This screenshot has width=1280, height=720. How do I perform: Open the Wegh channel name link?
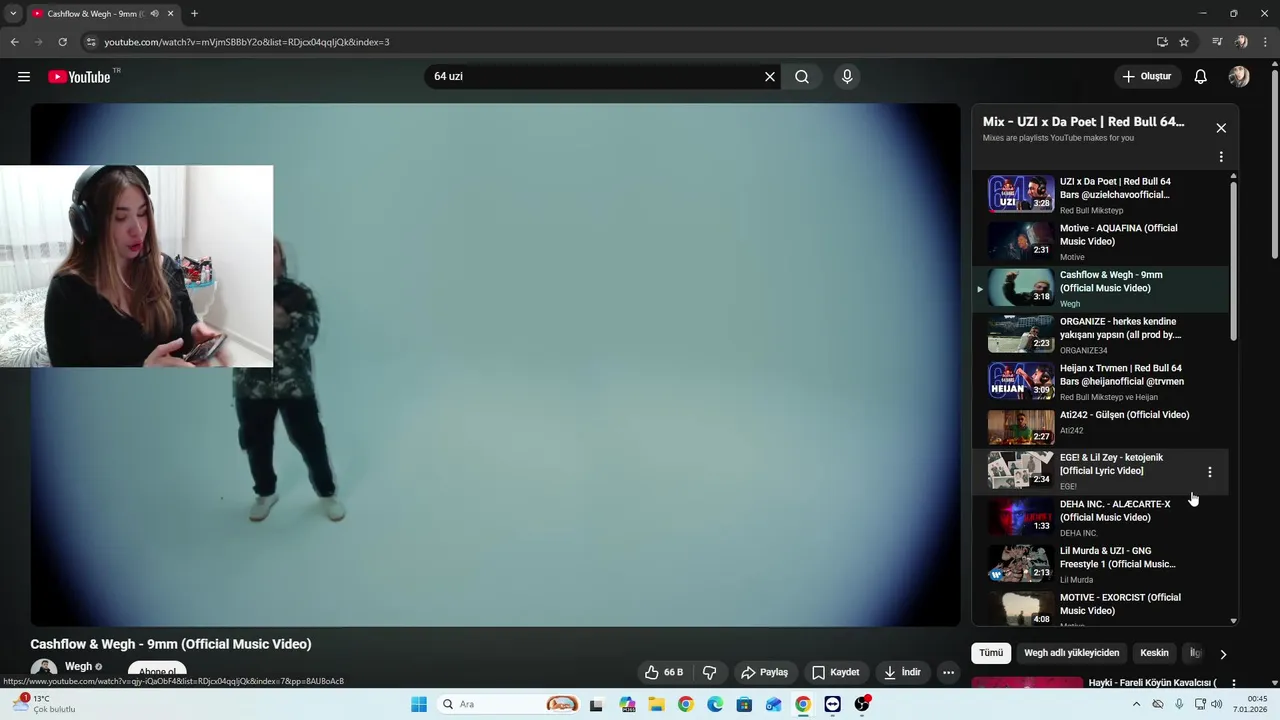[x=78, y=667]
